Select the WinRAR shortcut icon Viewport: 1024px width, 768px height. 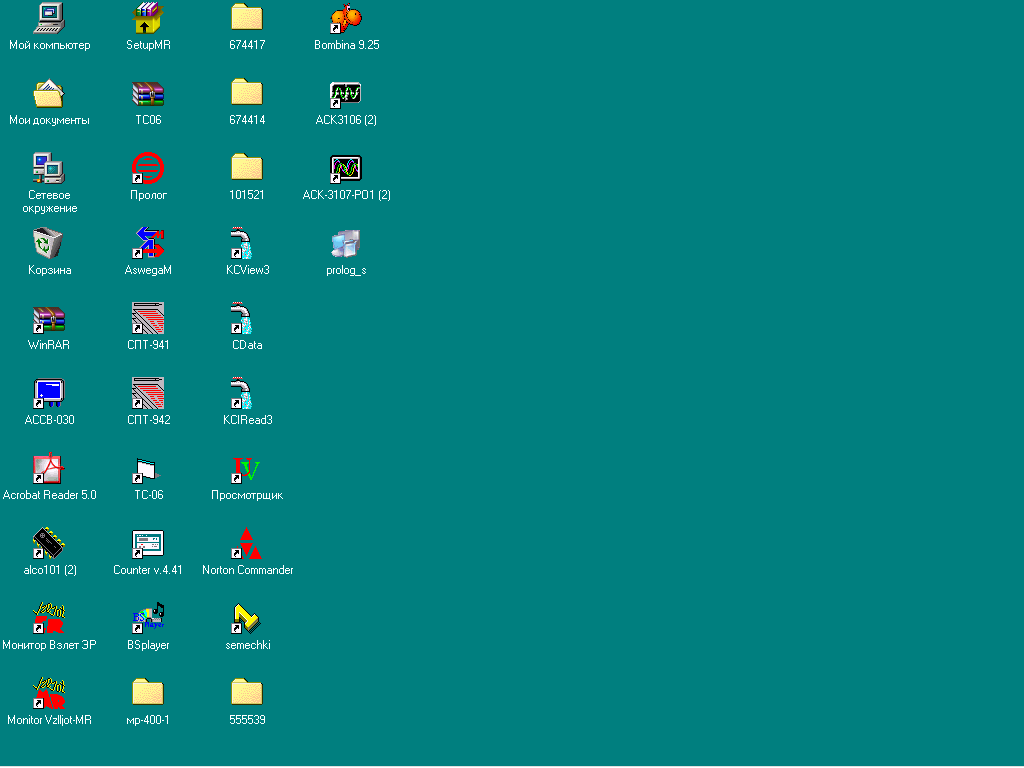49,319
